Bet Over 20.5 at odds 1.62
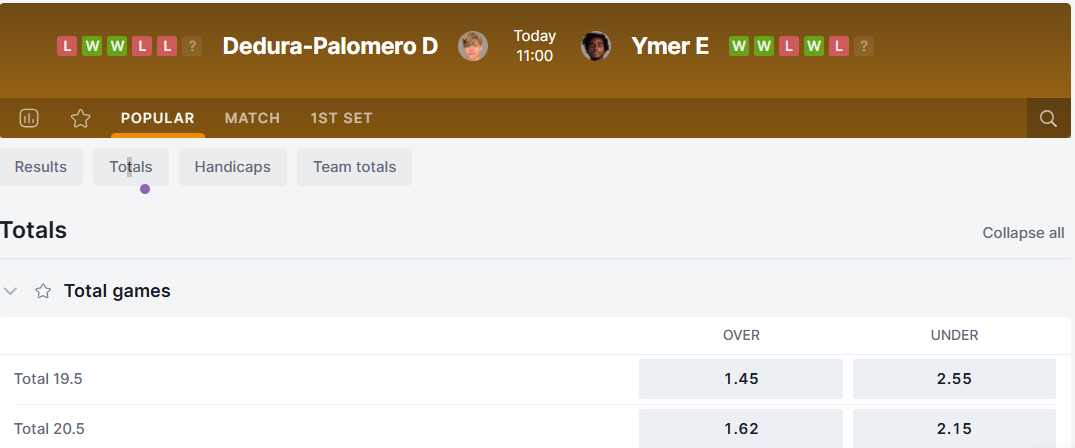This screenshot has height=448, width=1075. click(741, 429)
